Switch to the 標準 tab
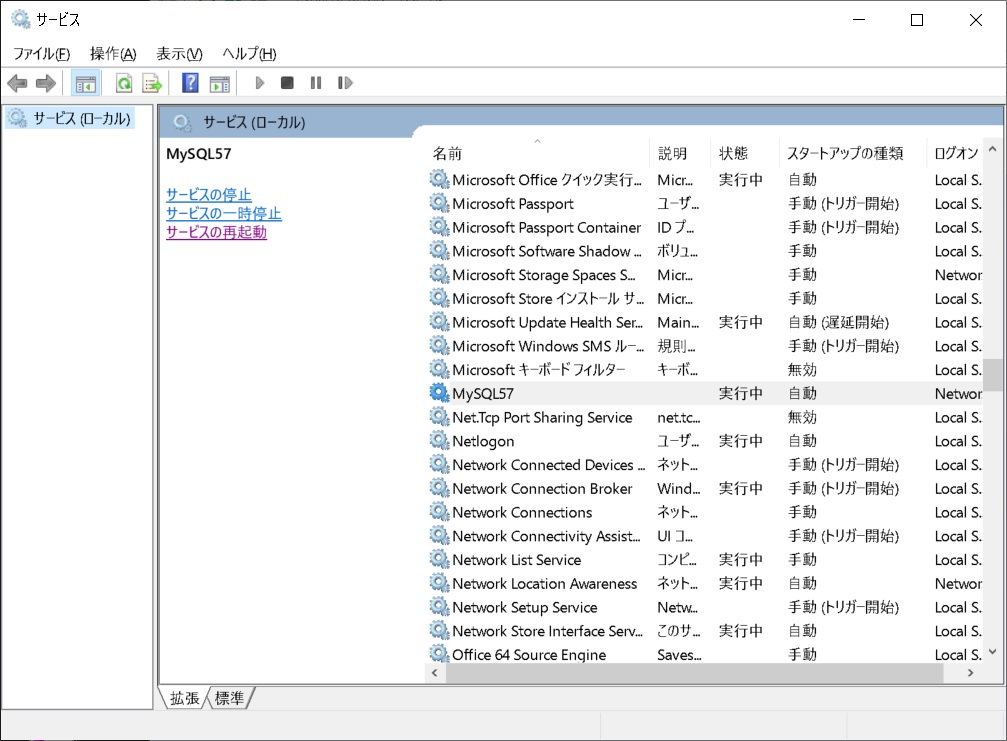Screen dimensions: 1007x741 [229, 698]
